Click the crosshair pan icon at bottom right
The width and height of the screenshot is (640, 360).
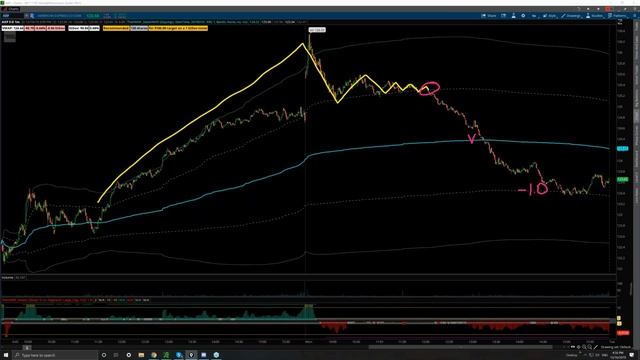point(578,347)
